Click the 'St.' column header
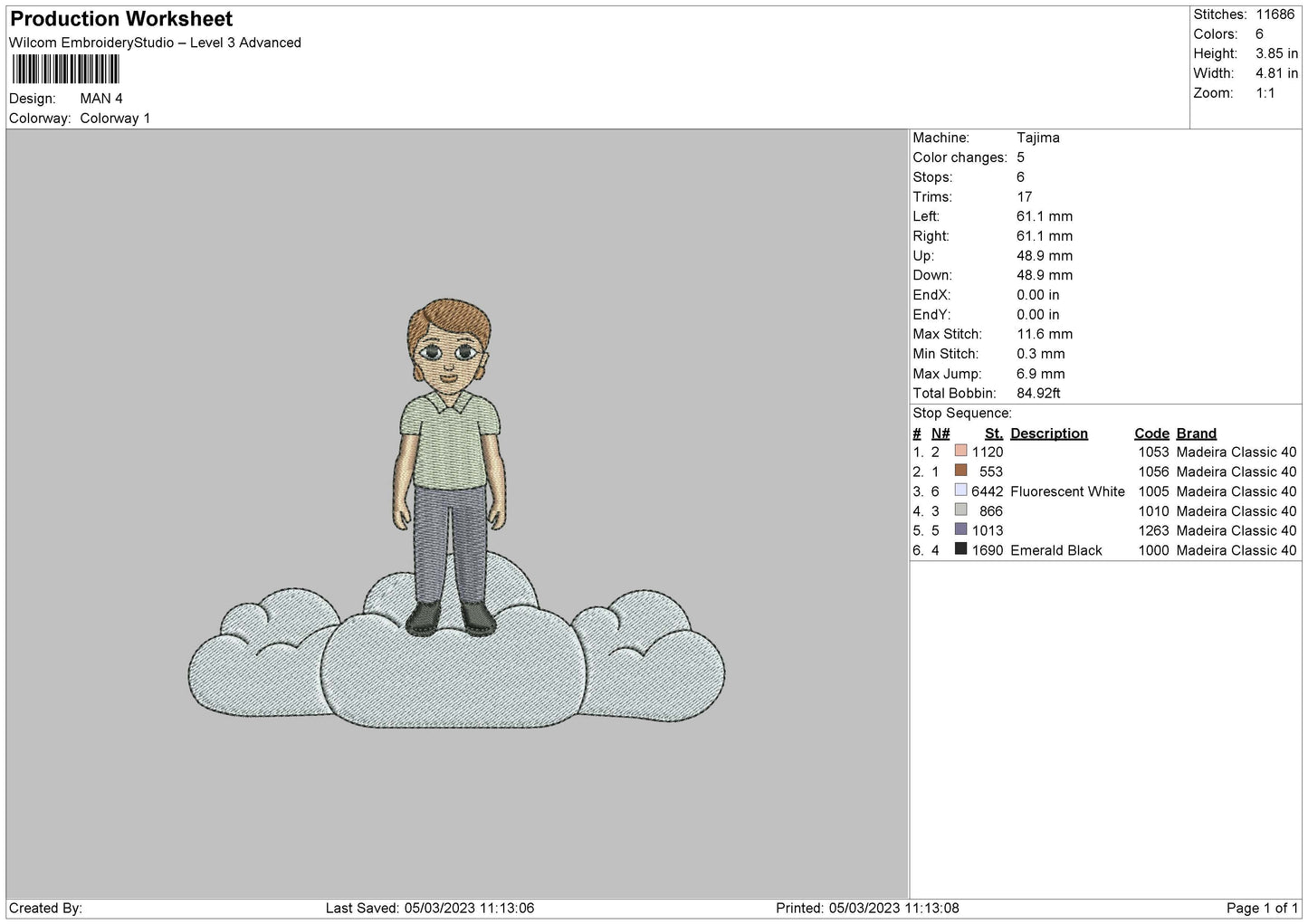The height and width of the screenshot is (924, 1308). click(x=994, y=433)
